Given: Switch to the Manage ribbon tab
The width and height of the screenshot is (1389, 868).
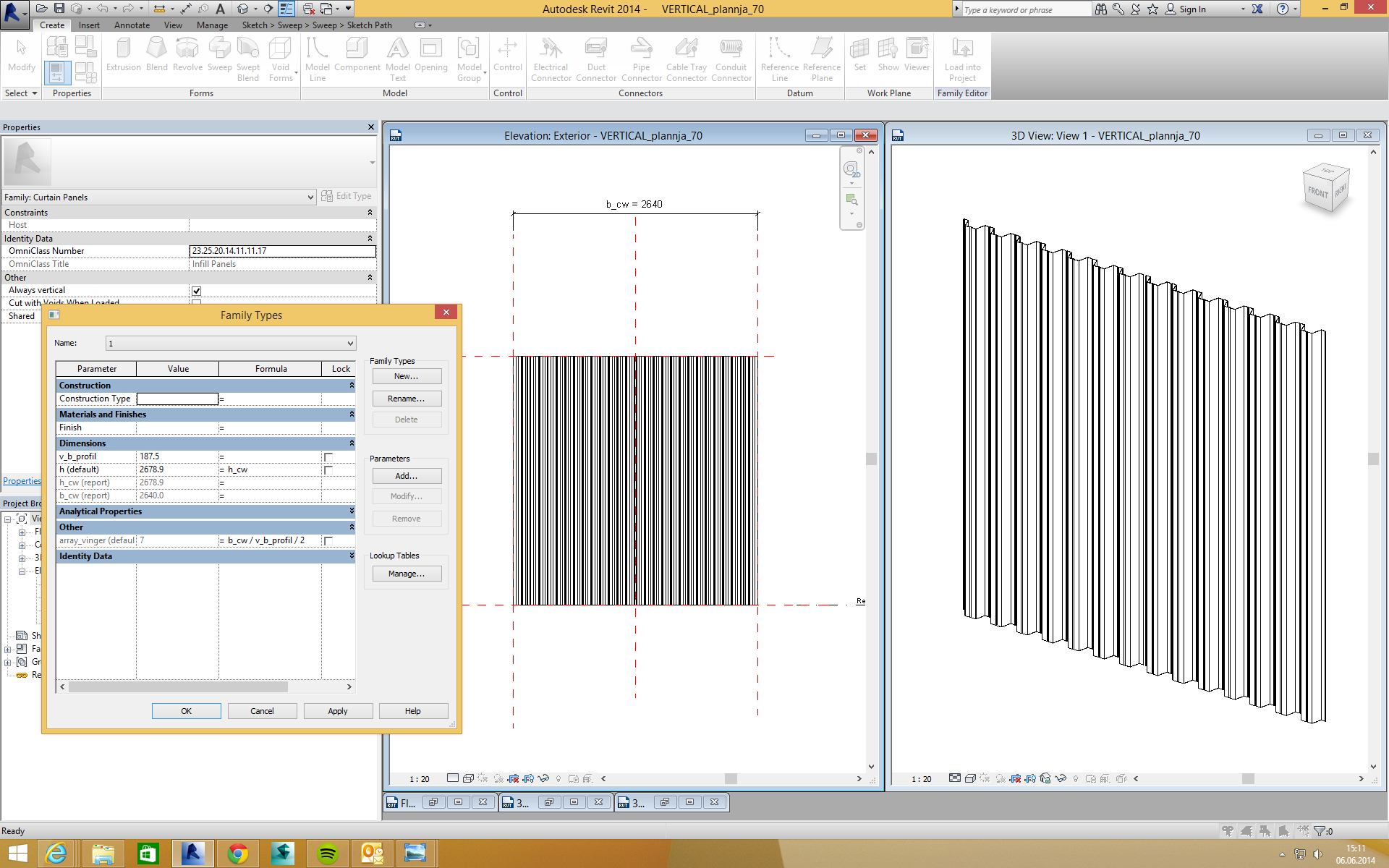Looking at the screenshot, I should click(x=212, y=25).
